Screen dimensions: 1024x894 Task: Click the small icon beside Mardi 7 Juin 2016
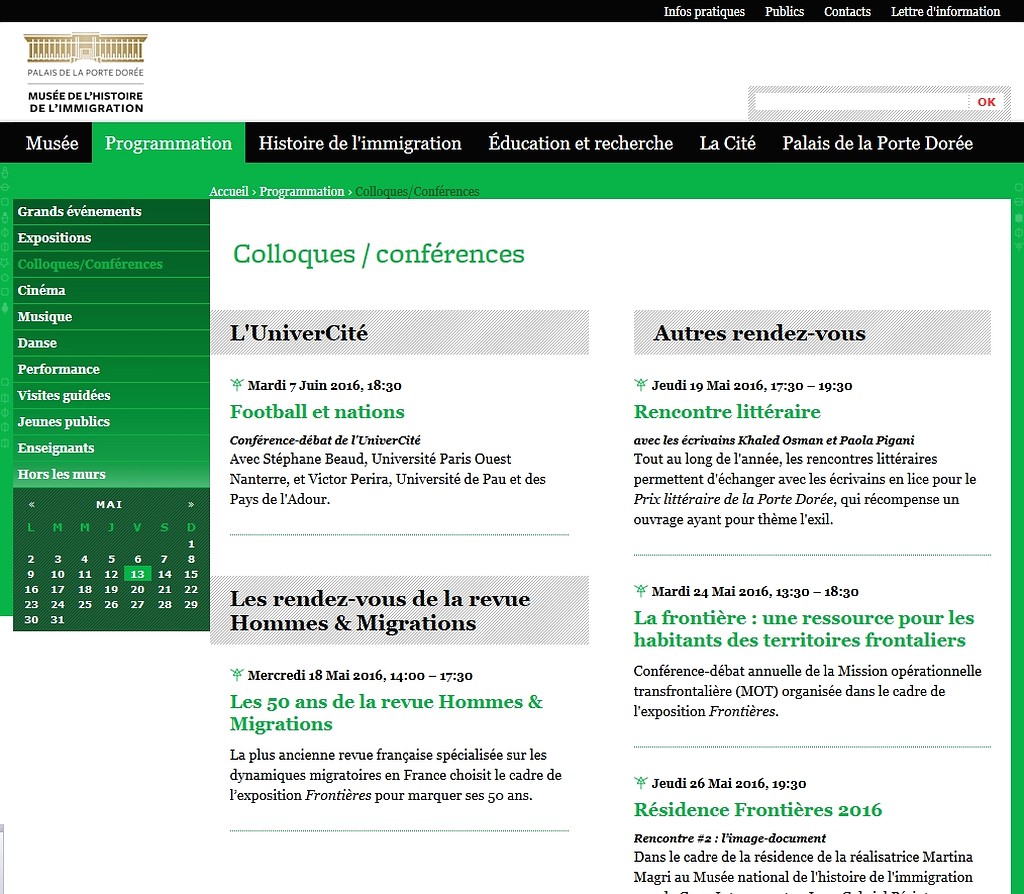click(236, 385)
